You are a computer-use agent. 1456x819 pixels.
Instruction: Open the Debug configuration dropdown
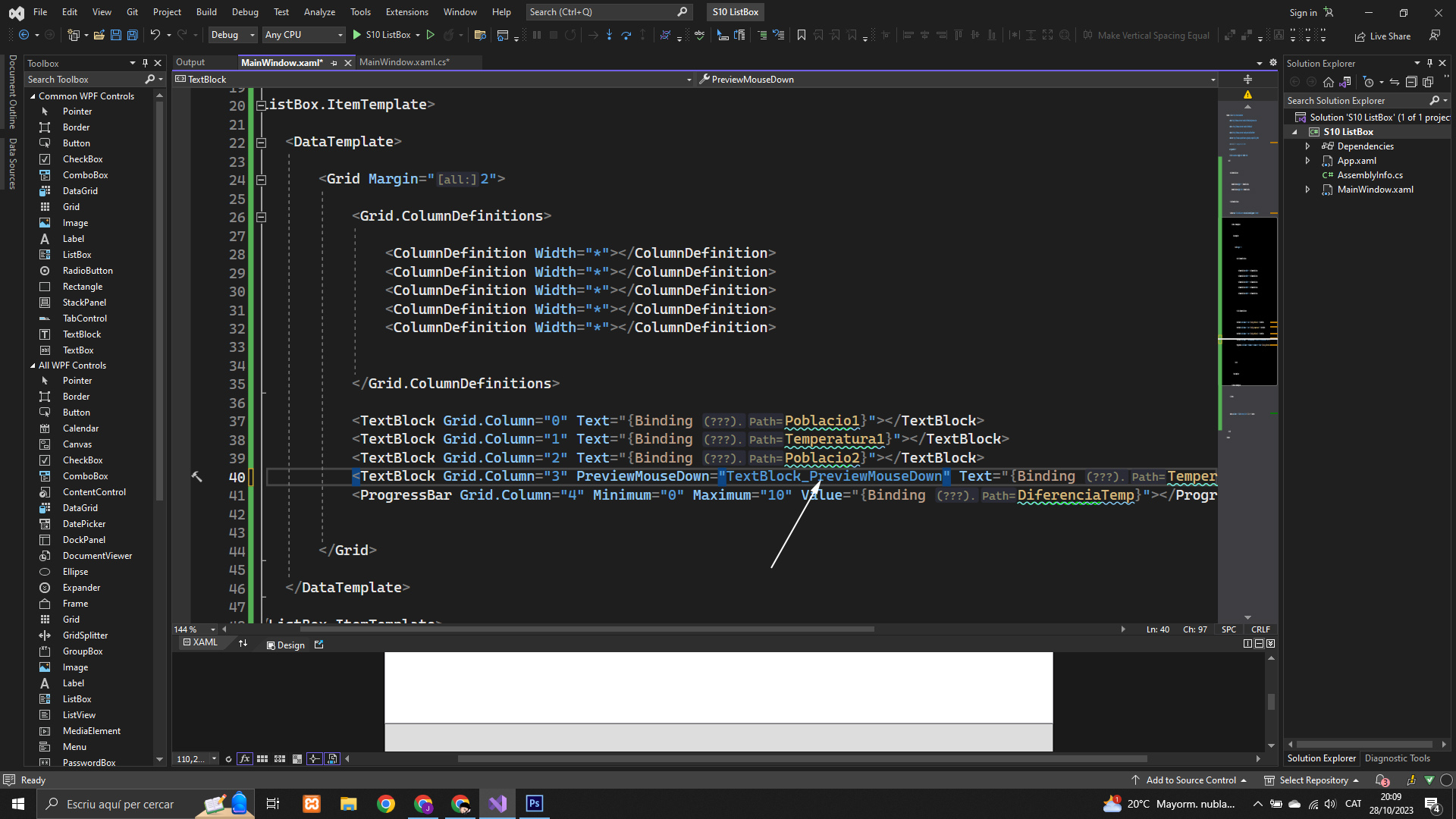[233, 35]
